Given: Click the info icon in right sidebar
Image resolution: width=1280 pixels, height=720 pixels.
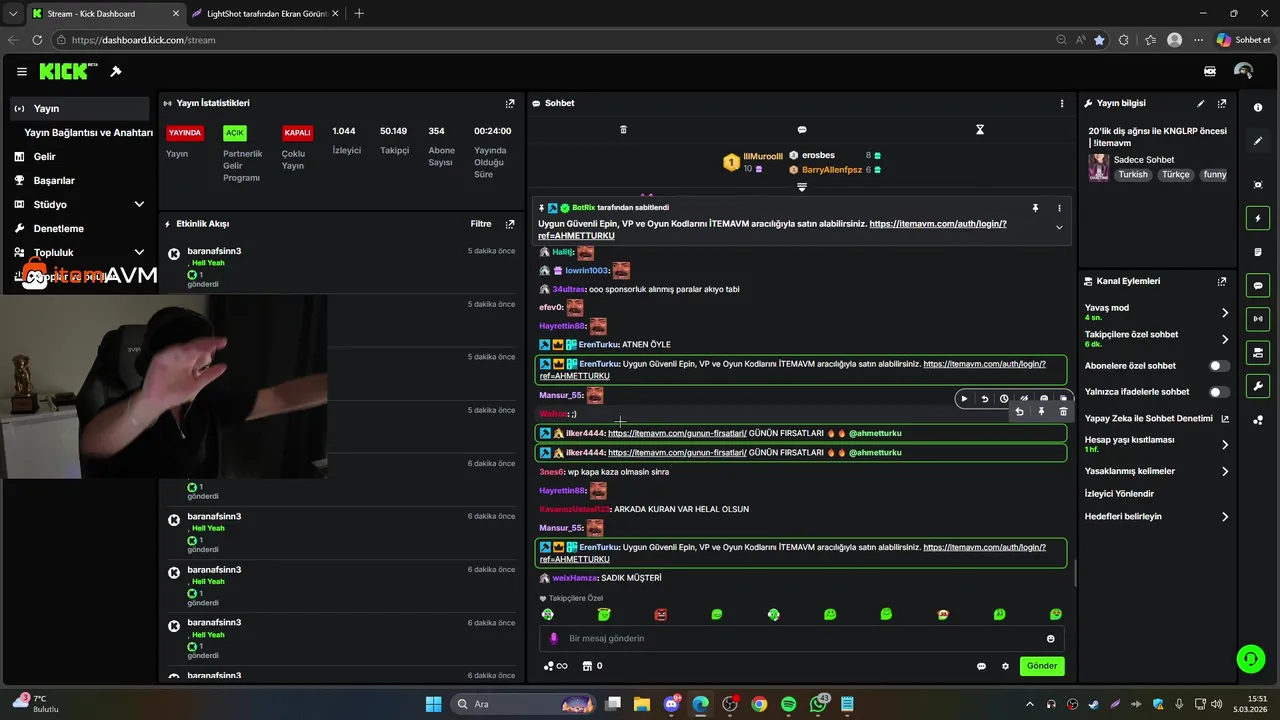Looking at the screenshot, I should tap(1258, 107).
